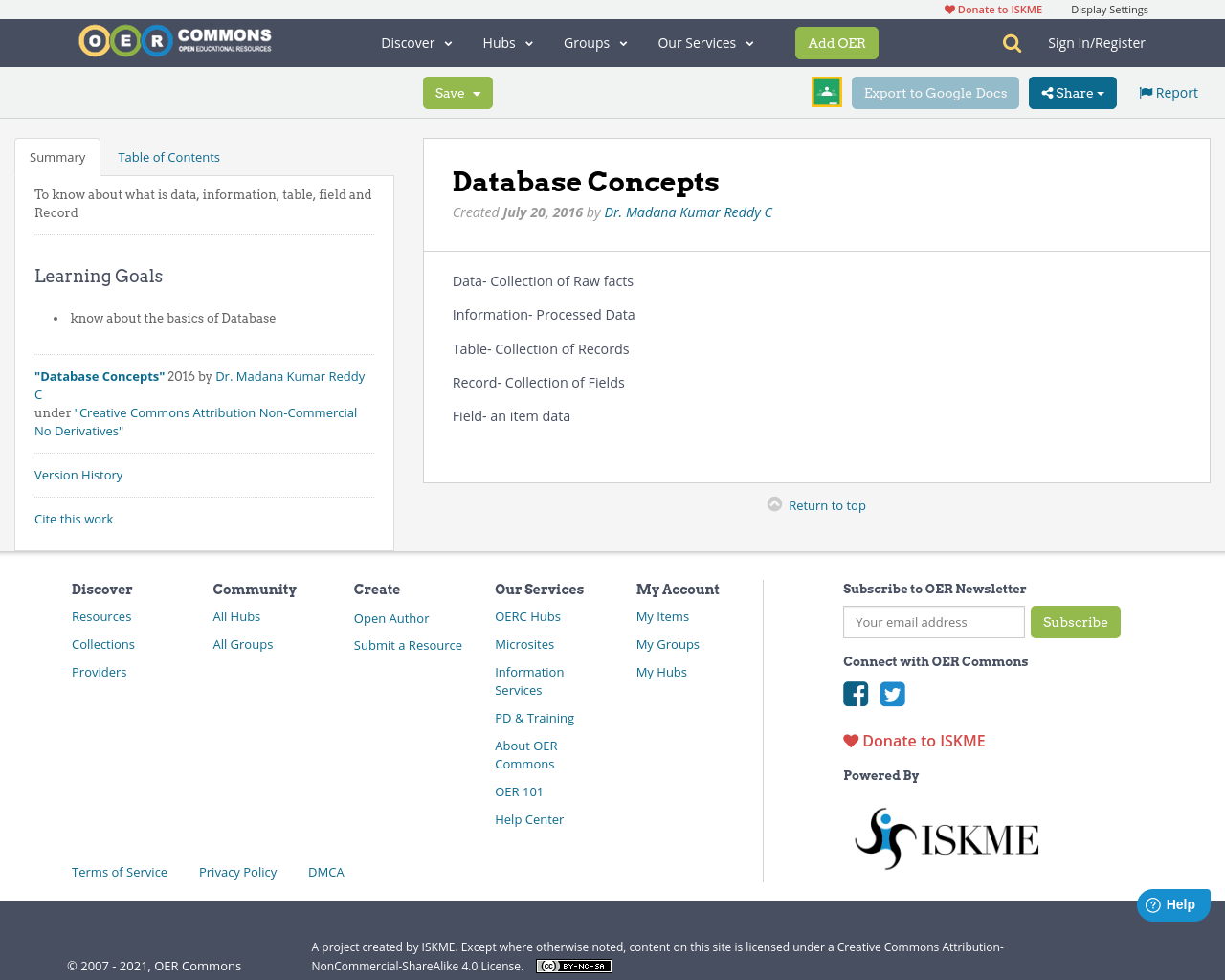
Task: Open OER Commons Facebook page
Action: point(856,694)
